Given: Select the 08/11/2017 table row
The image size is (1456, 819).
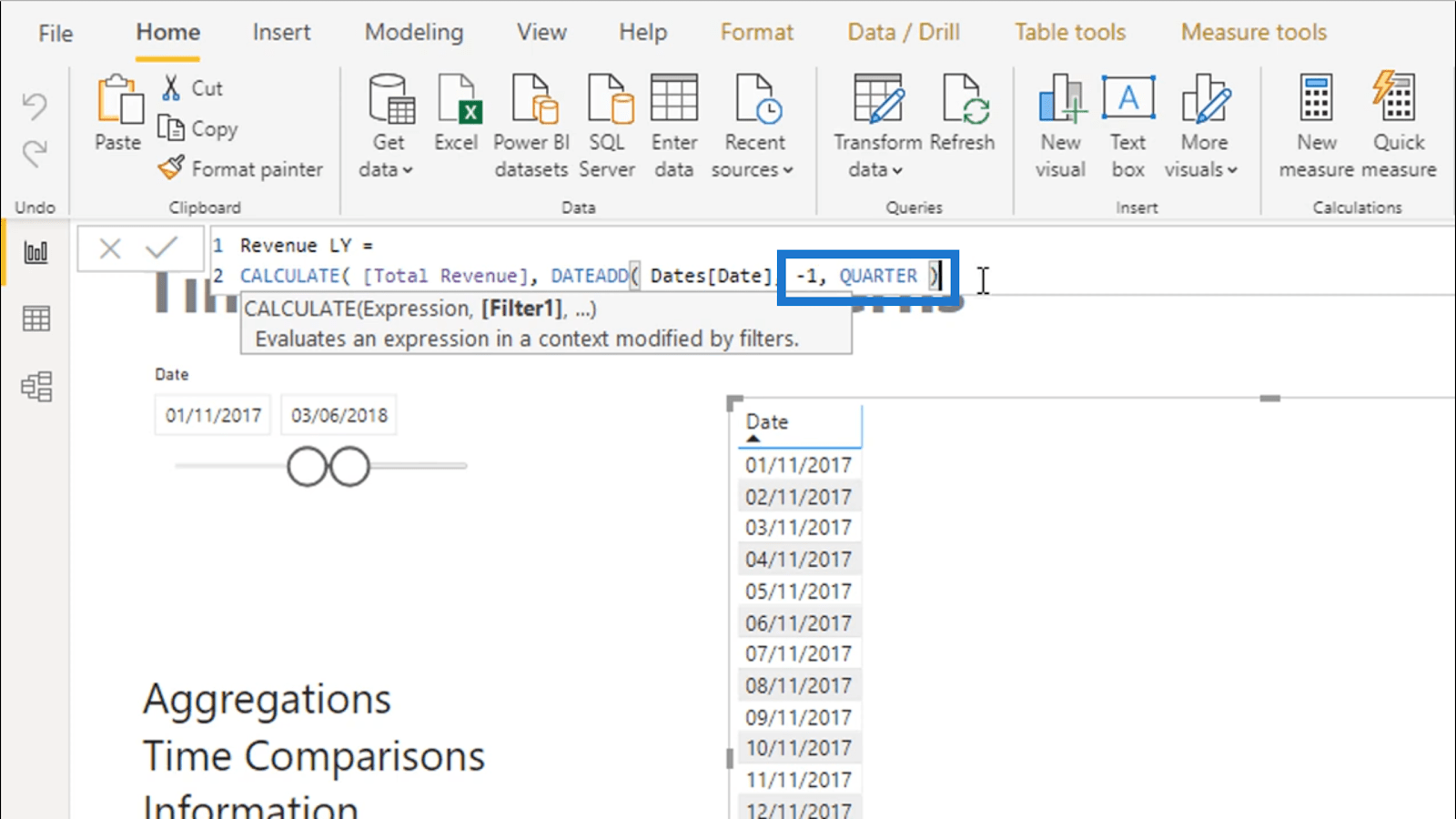Looking at the screenshot, I should pos(798,685).
